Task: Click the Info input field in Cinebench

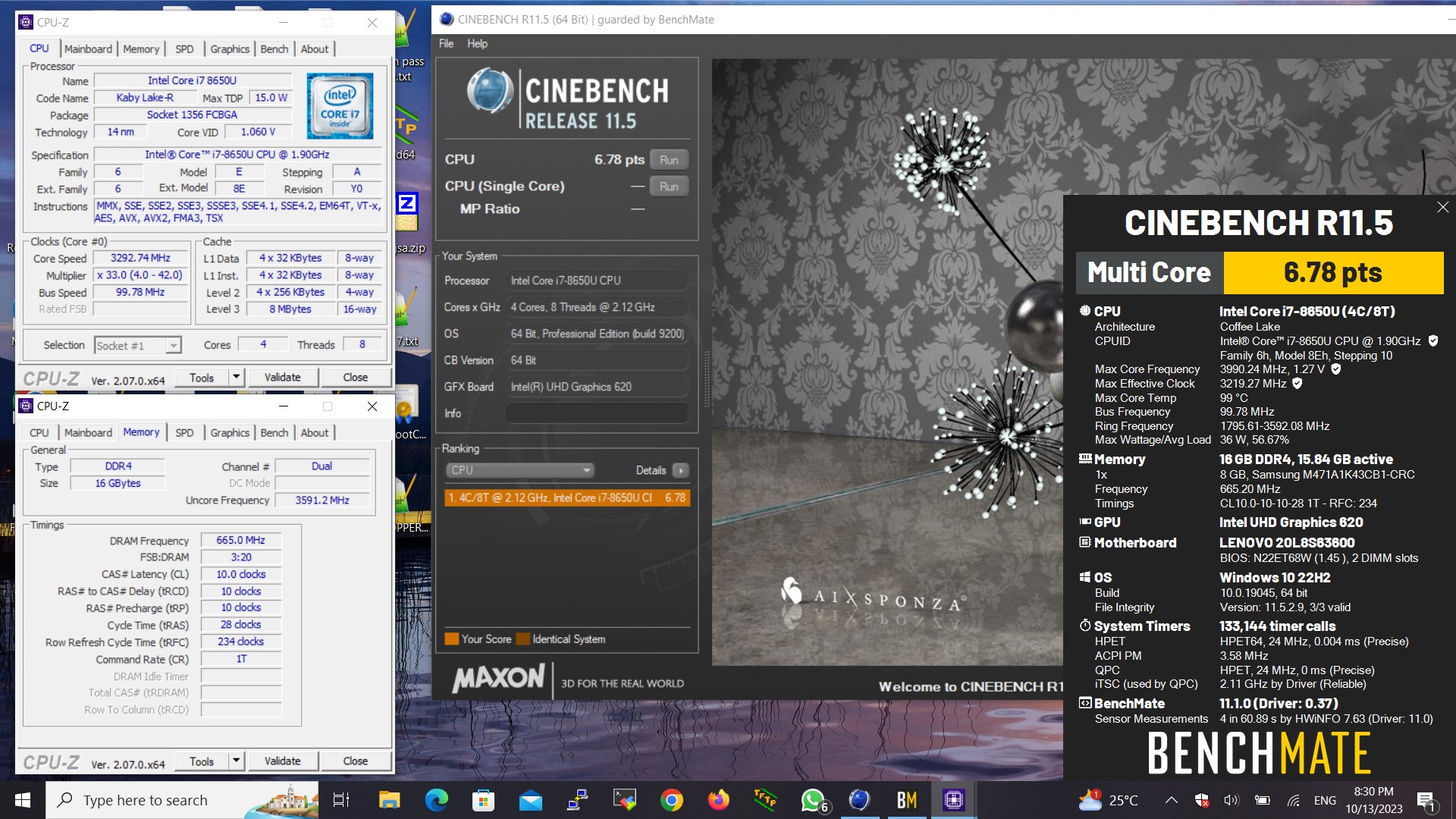Action: click(598, 413)
